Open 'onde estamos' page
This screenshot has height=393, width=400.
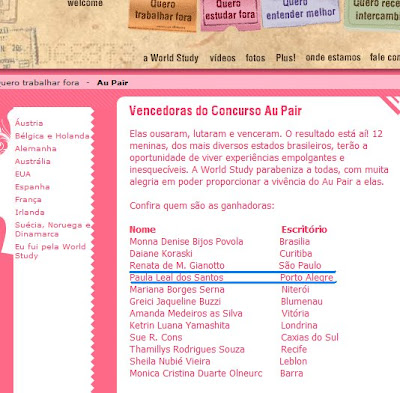(x=333, y=57)
